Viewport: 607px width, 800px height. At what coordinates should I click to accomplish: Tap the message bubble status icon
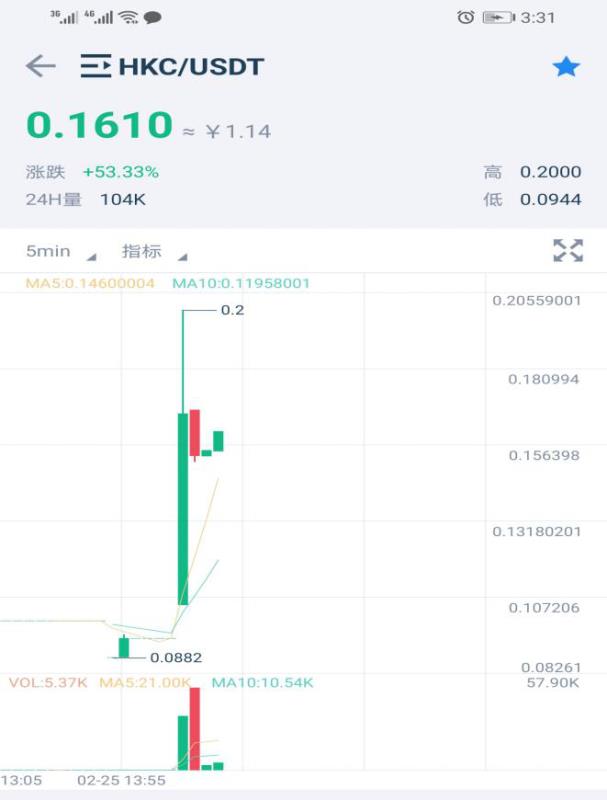[153, 17]
